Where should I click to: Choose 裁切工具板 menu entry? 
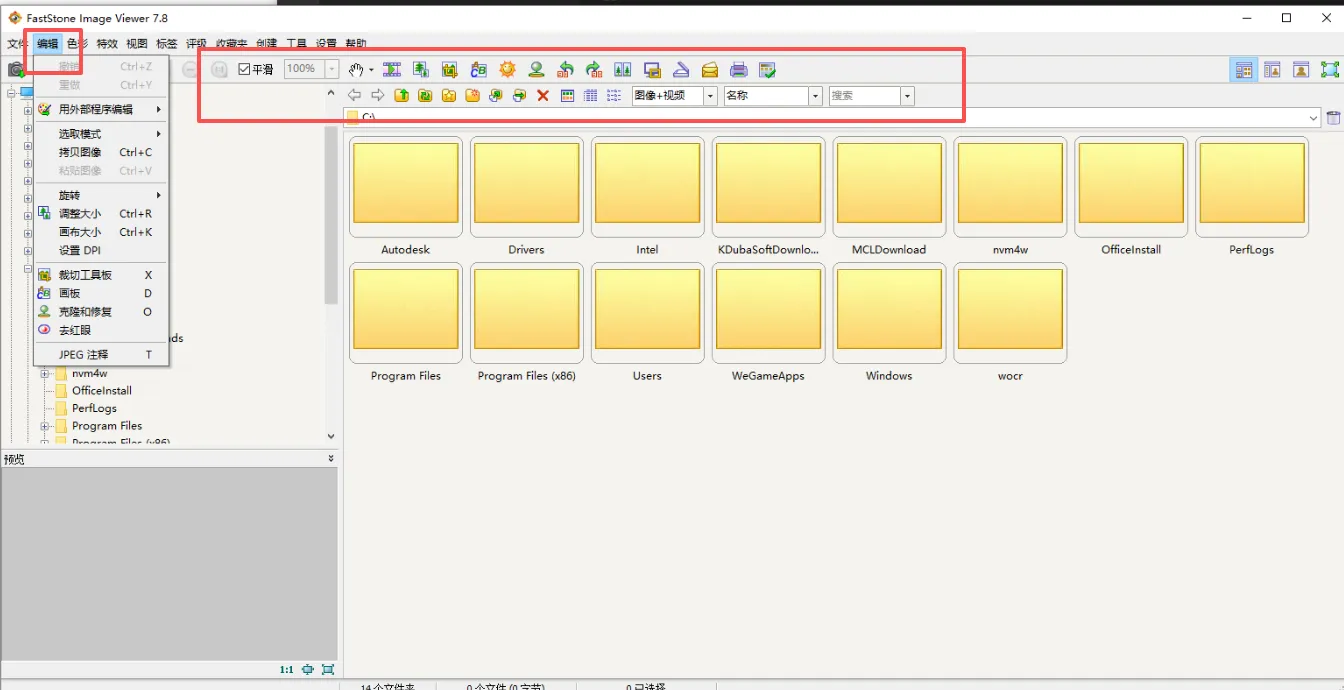pyautogui.click(x=101, y=275)
